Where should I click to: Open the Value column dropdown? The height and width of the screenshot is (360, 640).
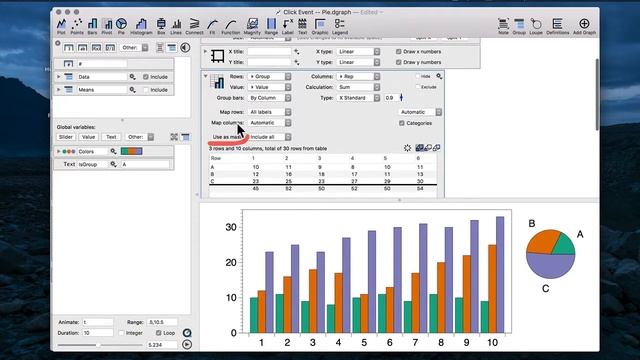coord(269,87)
